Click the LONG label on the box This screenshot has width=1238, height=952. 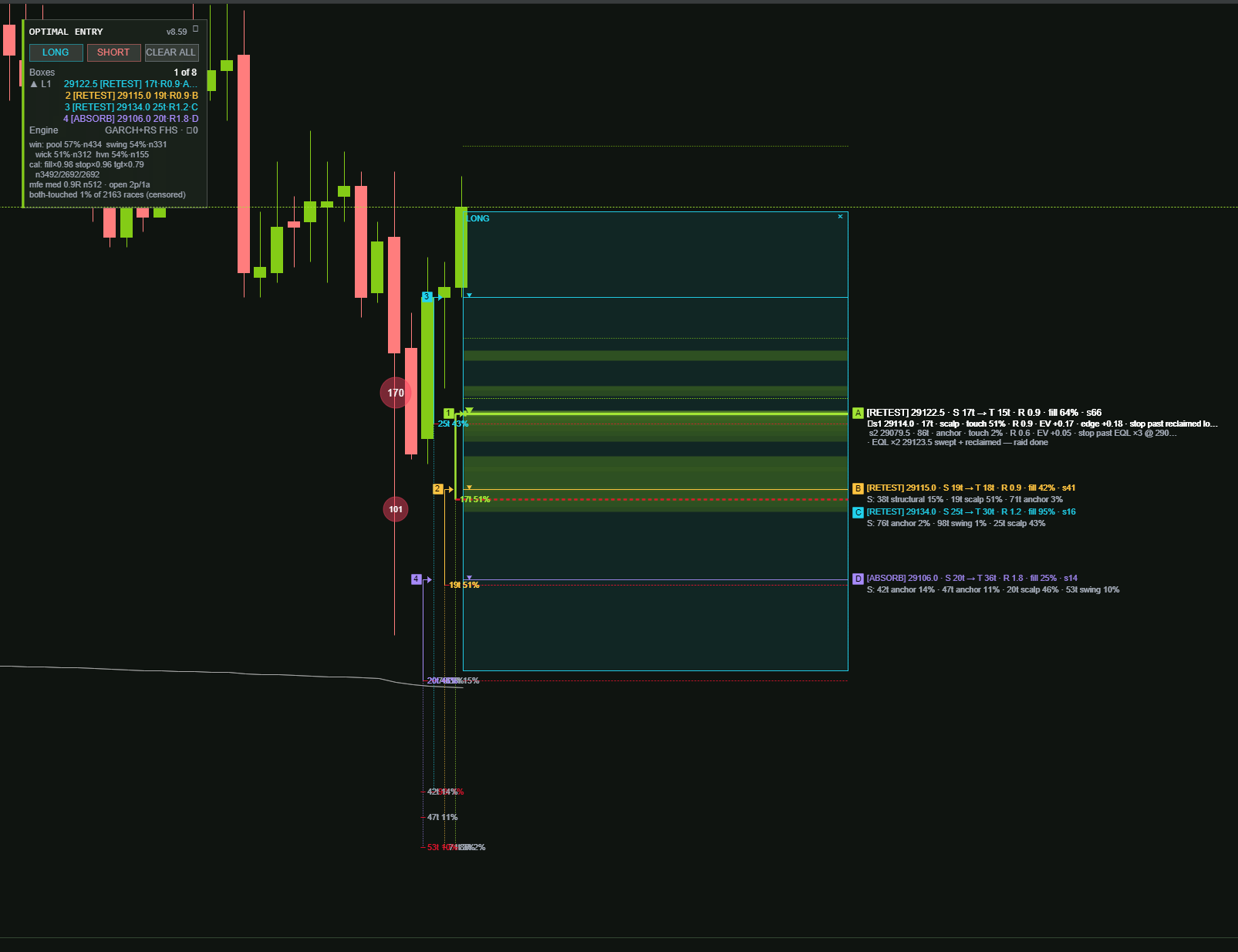(477, 218)
